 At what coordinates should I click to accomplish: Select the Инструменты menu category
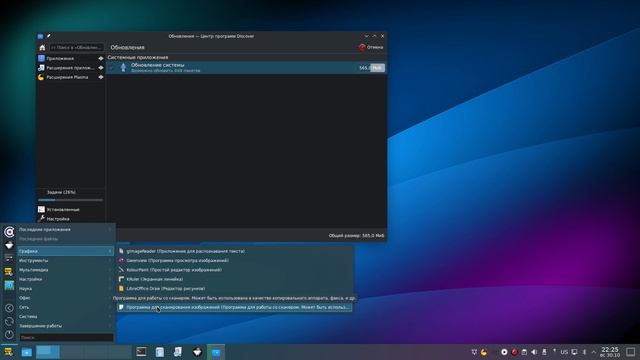click(65, 260)
